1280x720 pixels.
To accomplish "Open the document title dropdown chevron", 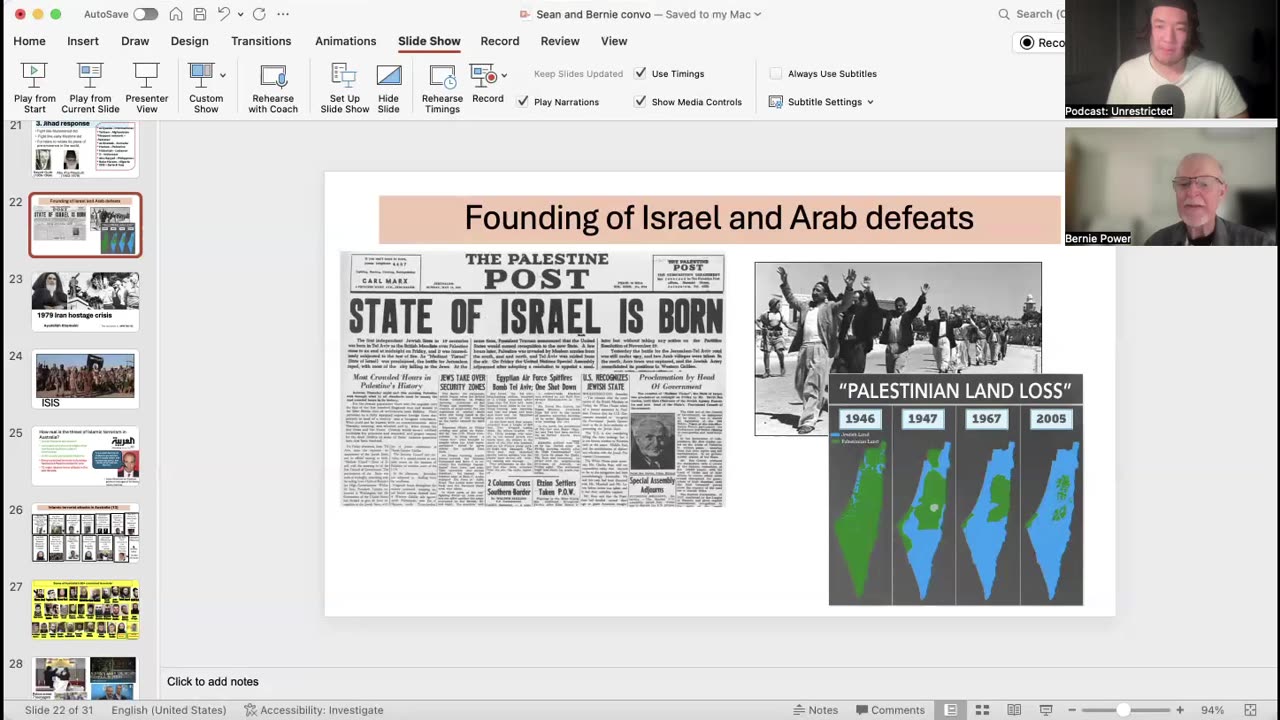I will (757, 14).
